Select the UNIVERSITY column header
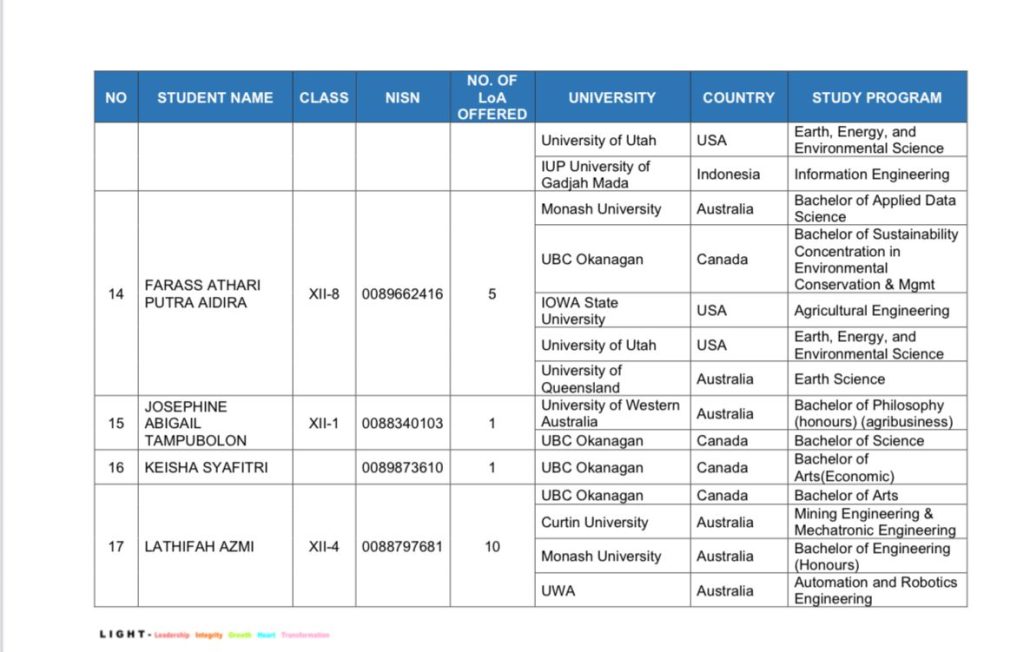 612,97
